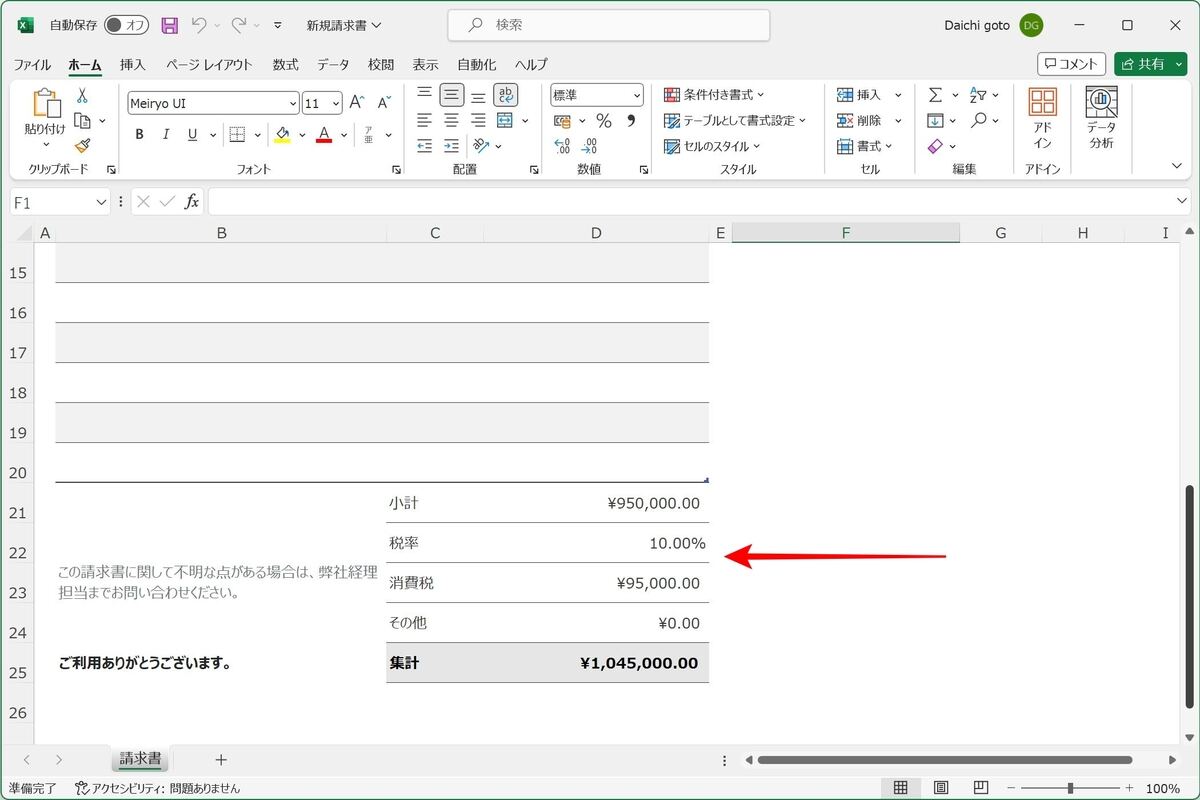
Task: Toggle middle vertical alignment
Action: tap(452, 95)
